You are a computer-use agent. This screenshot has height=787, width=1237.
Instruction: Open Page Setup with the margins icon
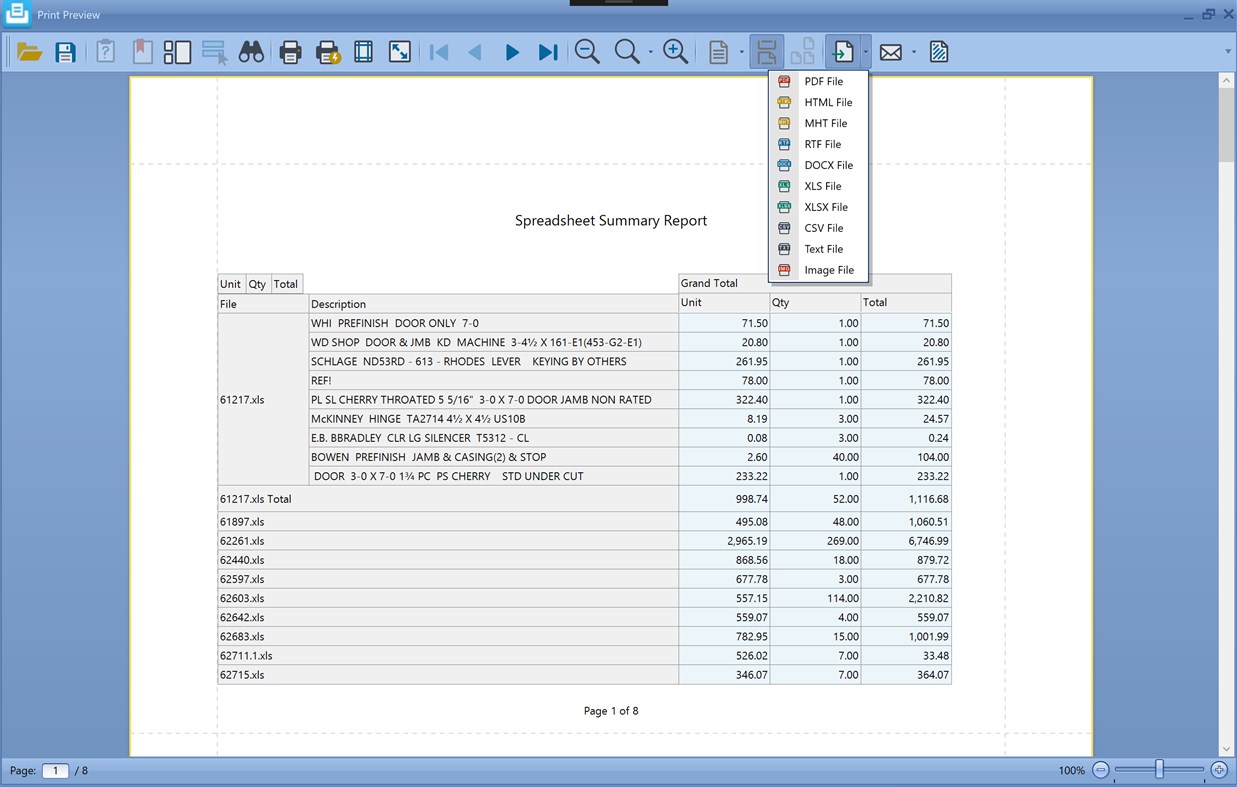coord(362,51)
